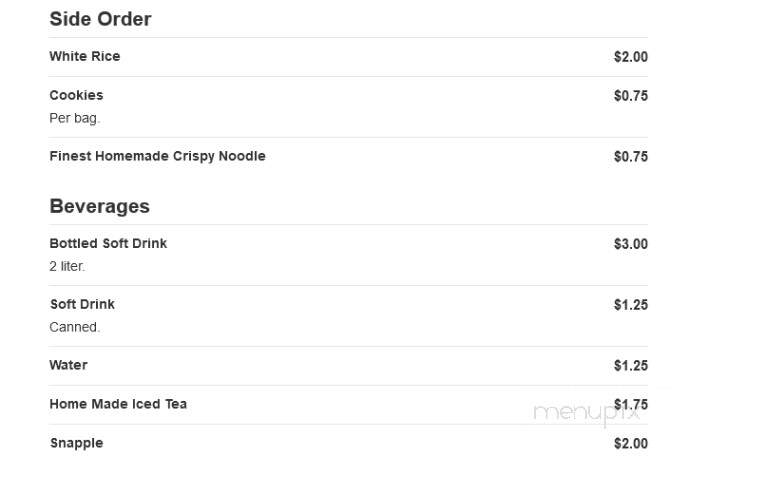Select Finest Homemade Crispy Noodle item

[157, 156]
